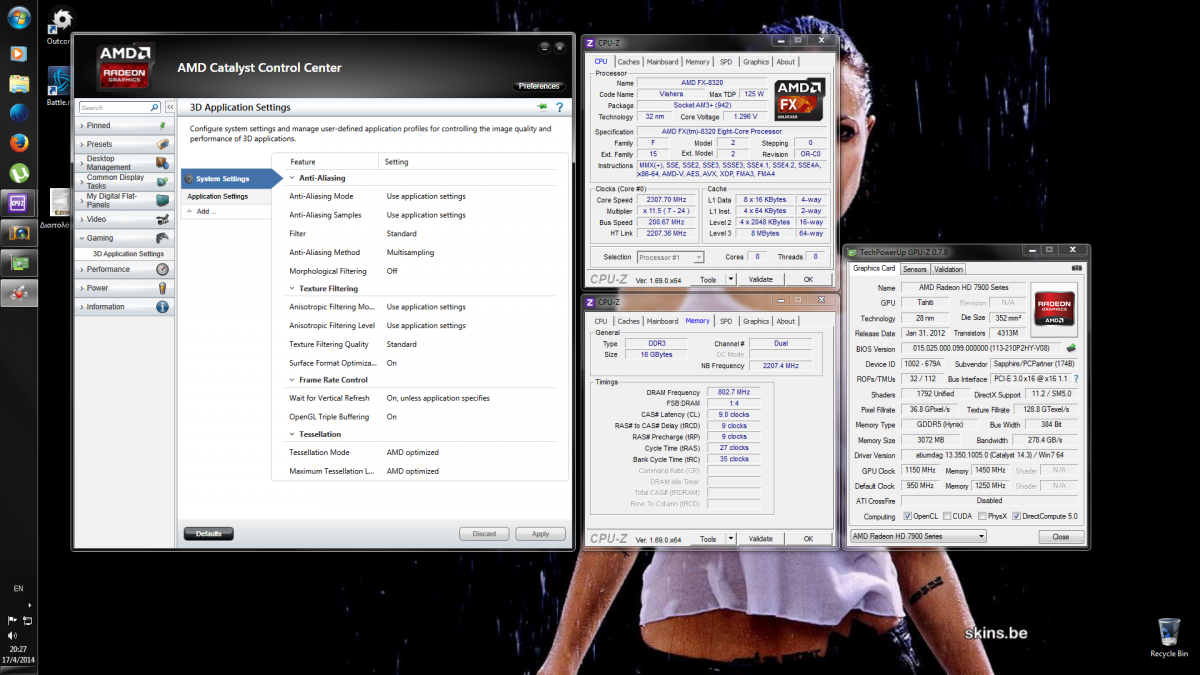This screenshot has height=675, width=1200.
Task: Open Catalyst help question mark icon
Action: [560, 107]
